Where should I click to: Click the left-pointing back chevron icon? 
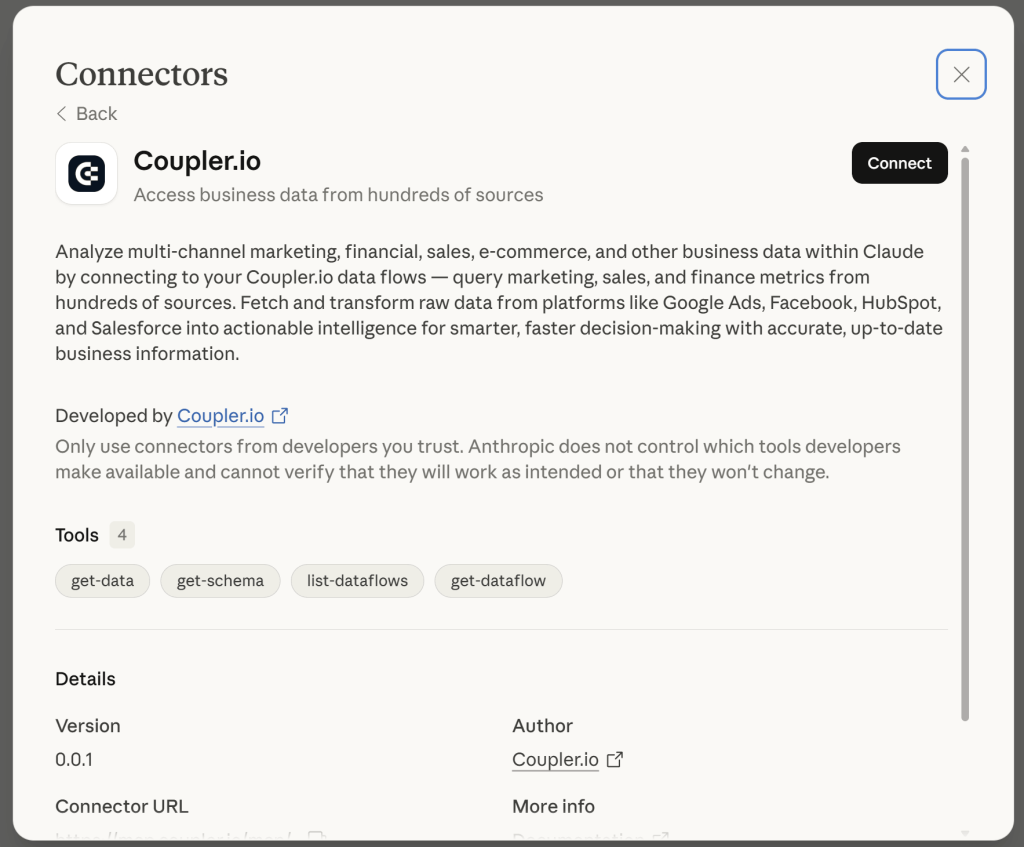coord(61,113)
